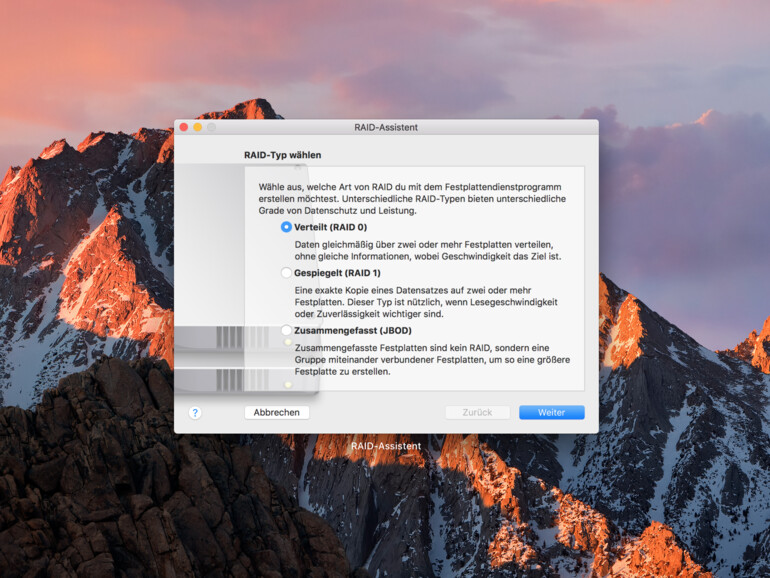770x578 pixels.
Task: Click the JBOD description about verbundener Festplatten
Action: 432,359
